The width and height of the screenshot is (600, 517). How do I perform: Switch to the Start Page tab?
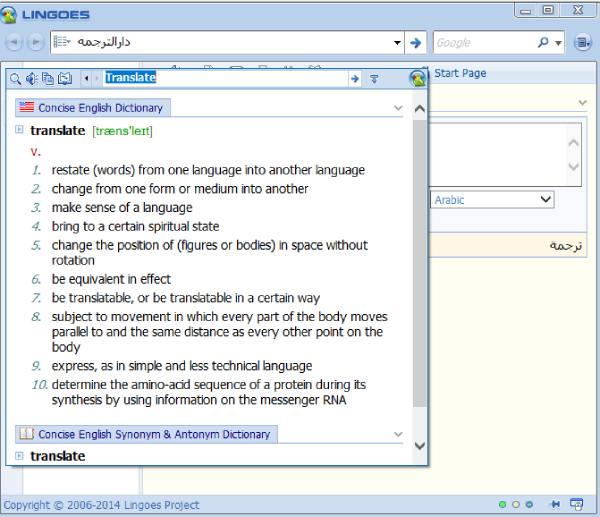point(460,73)
